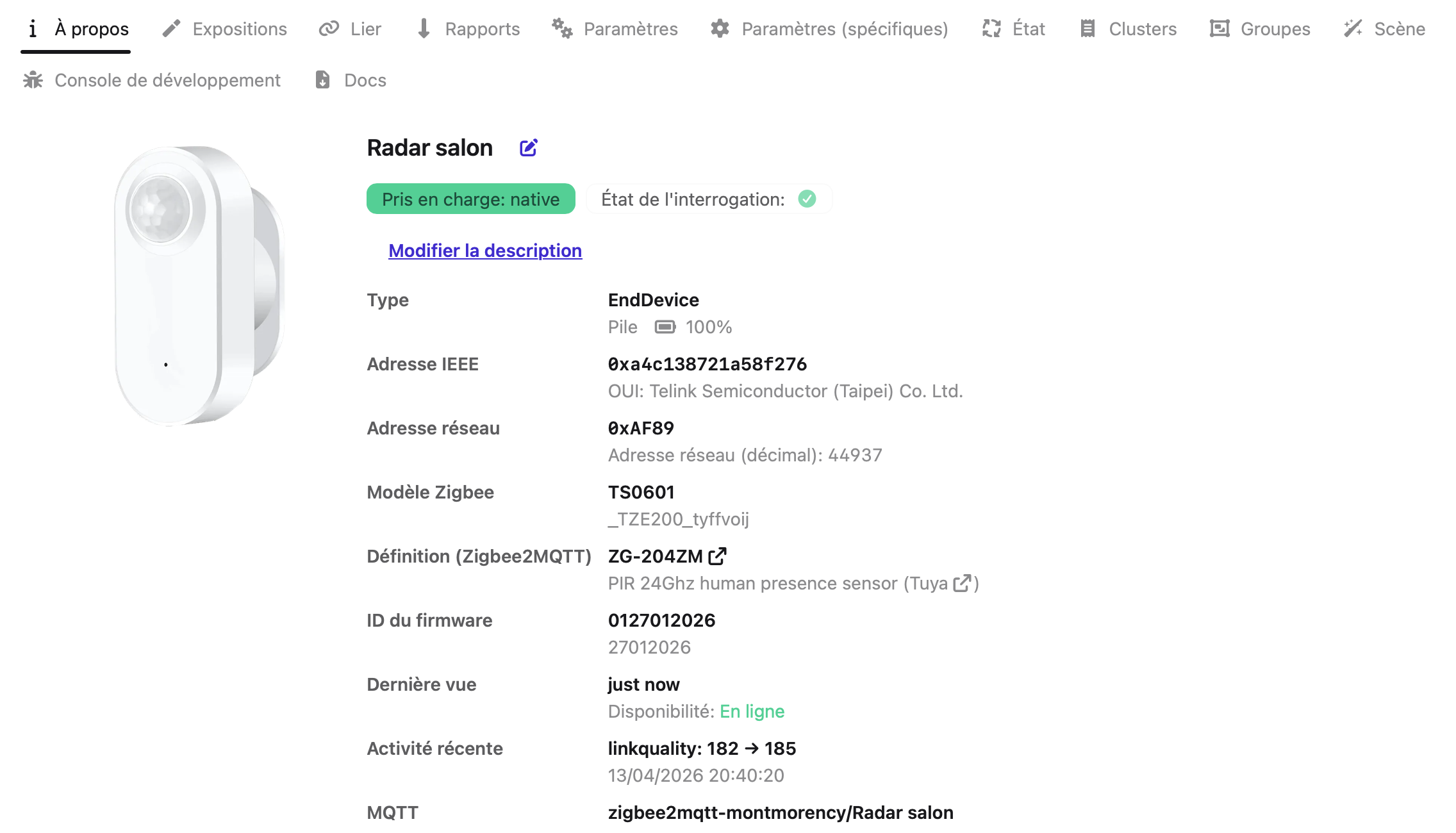Click the IEEE address 0xa4c138721a58f276
This screenshot has width=1456, height=833.
pyautogui.click(x=707, y=364)
